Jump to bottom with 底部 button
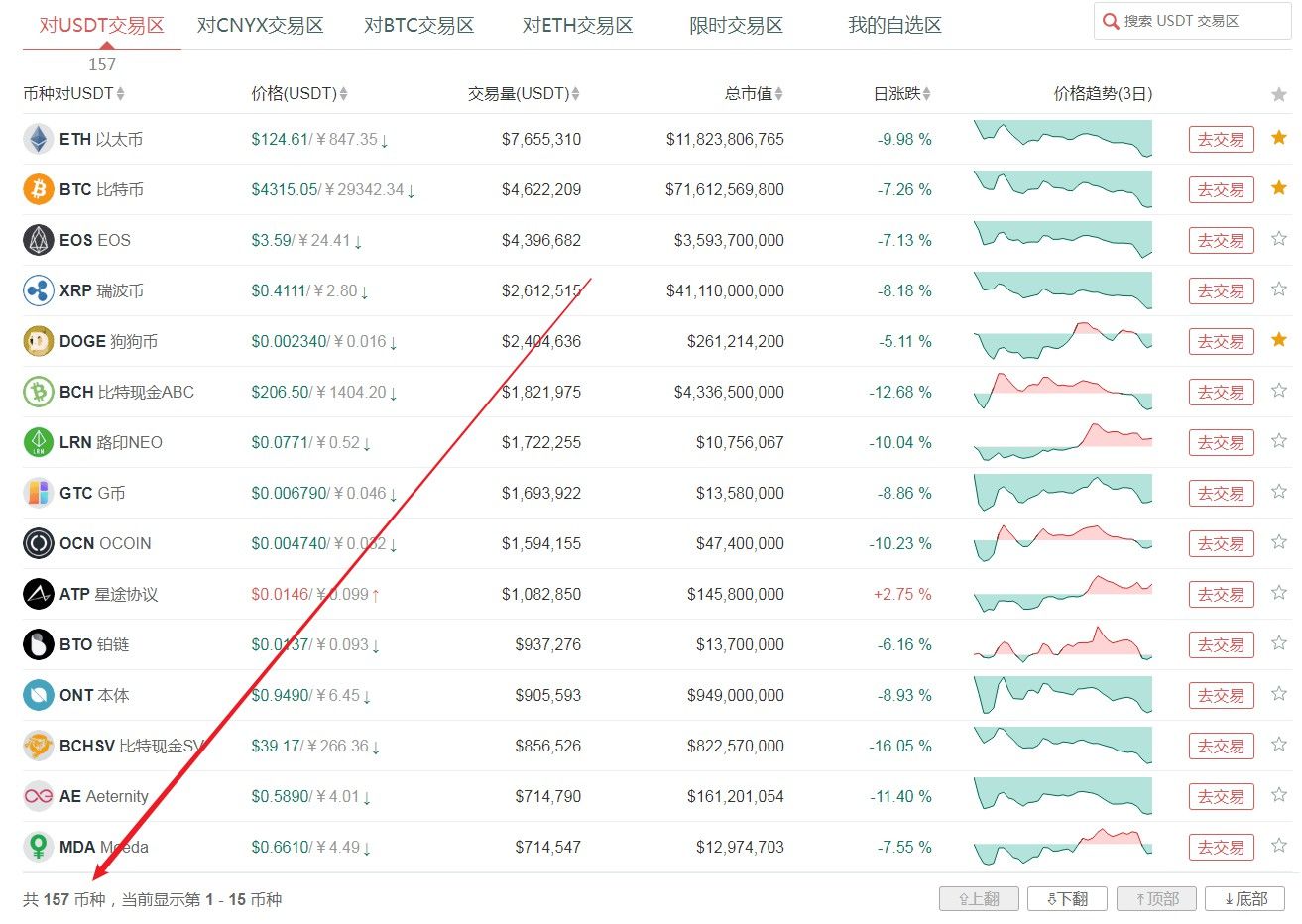Viewport: 1302px width, 924px height. (x=1245, y=899)
